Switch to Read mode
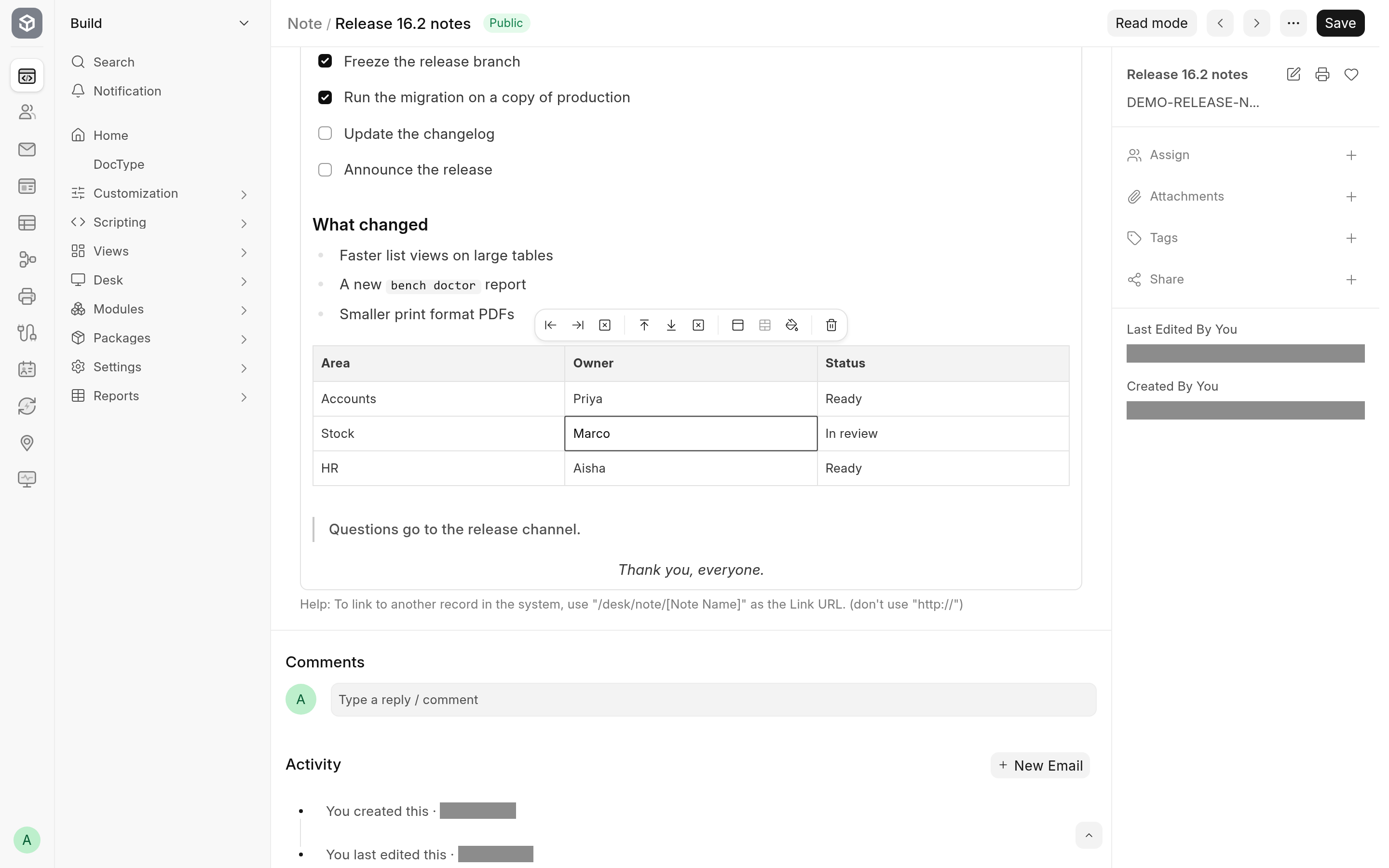 click(1151, 23)
